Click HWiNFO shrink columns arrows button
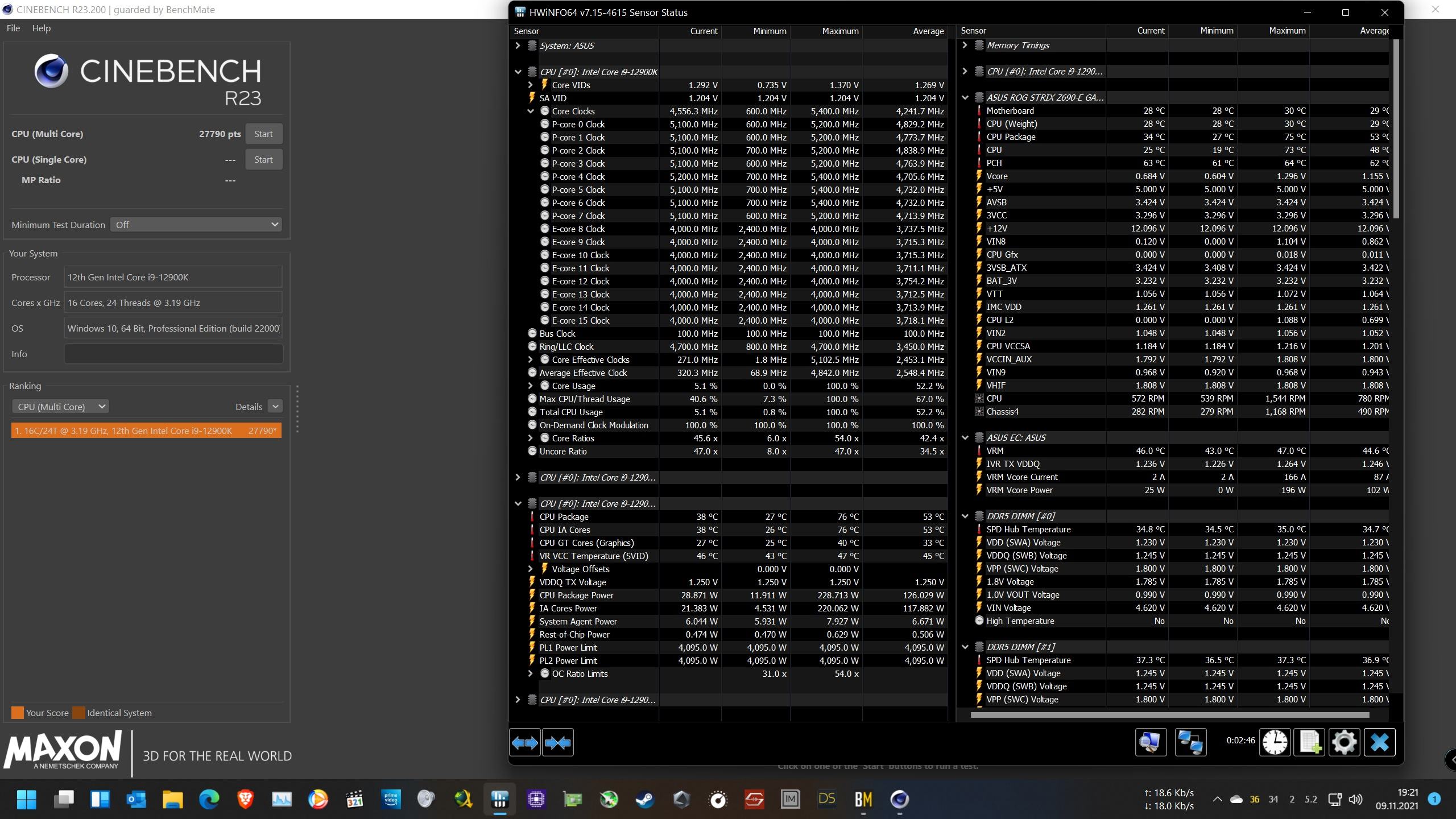Screen dimensions: 1456x819 point(557,742)
